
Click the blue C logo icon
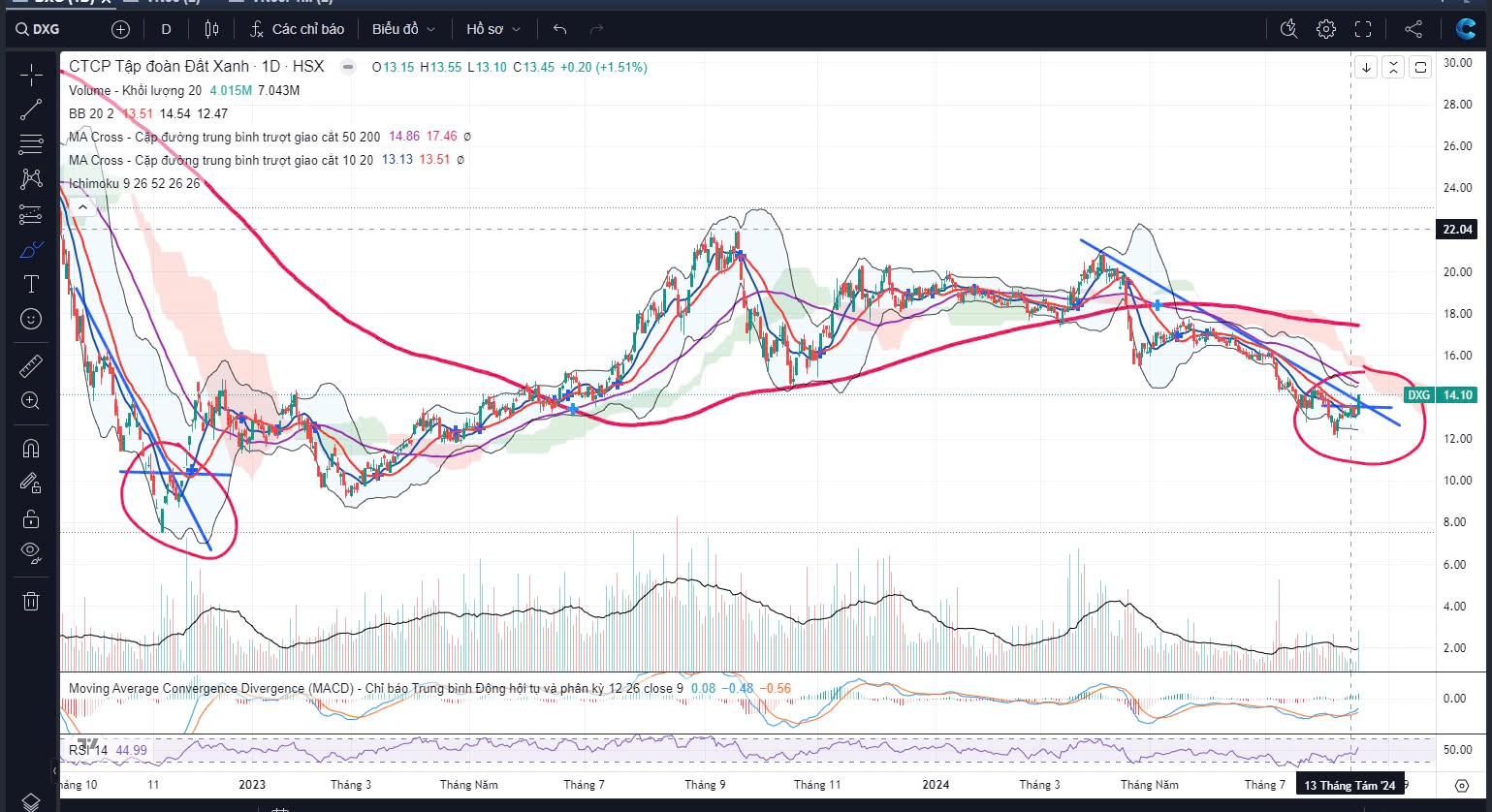(x=1466, y=29)
